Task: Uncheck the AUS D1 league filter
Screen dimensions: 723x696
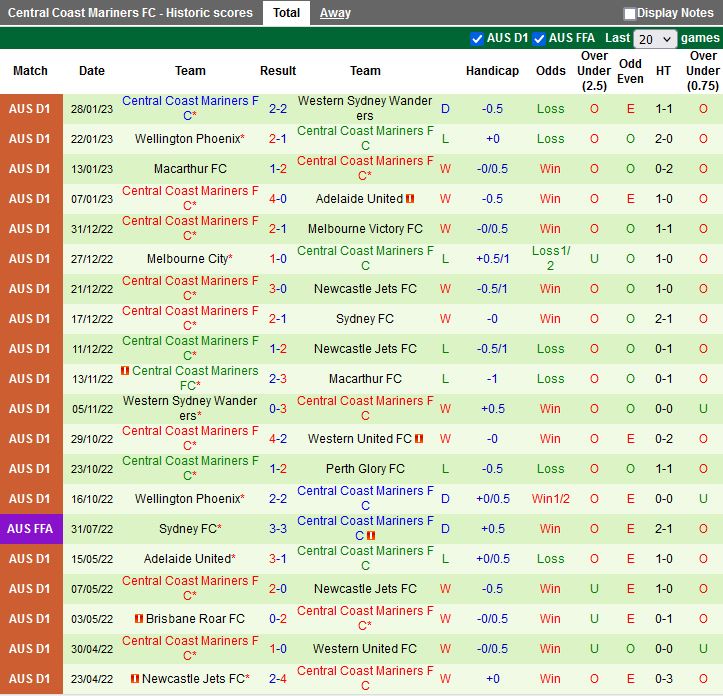Action: pyautogui.click(x=477, y=38)
